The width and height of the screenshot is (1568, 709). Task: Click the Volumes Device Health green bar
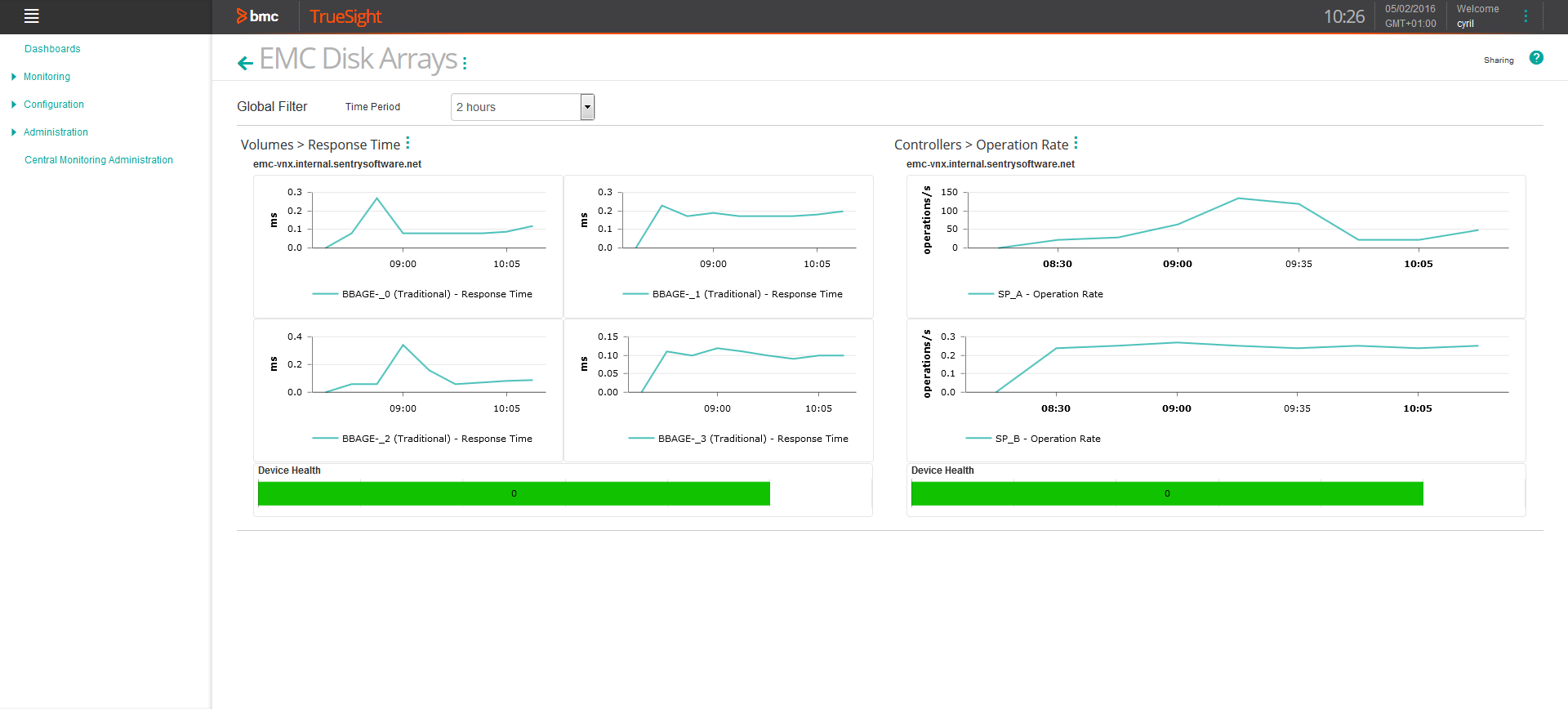click(x=514, y=493)
